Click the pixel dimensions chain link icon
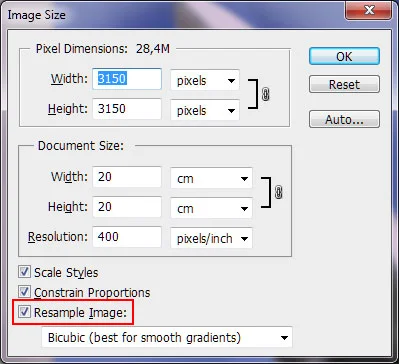Image resolution: width=399 pixels, height=364 pixels. (x=265, y=95)
